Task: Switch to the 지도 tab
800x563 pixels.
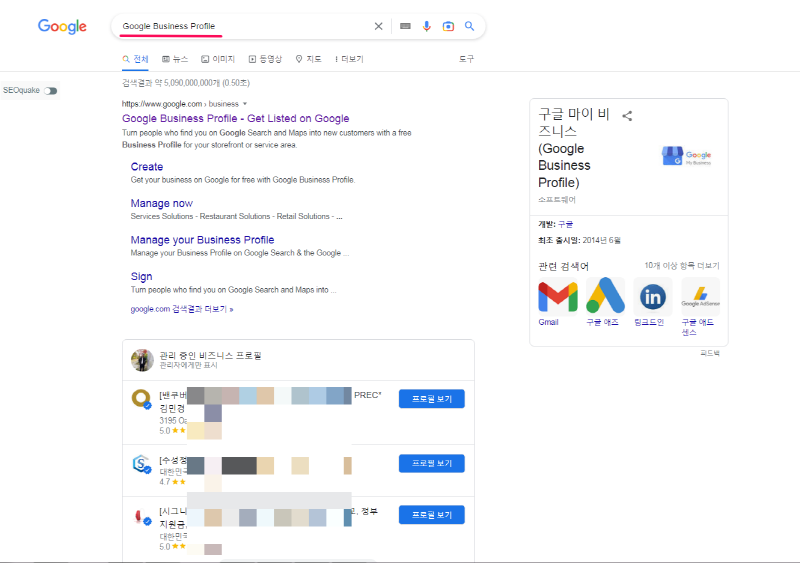Action: click(309, 59)
